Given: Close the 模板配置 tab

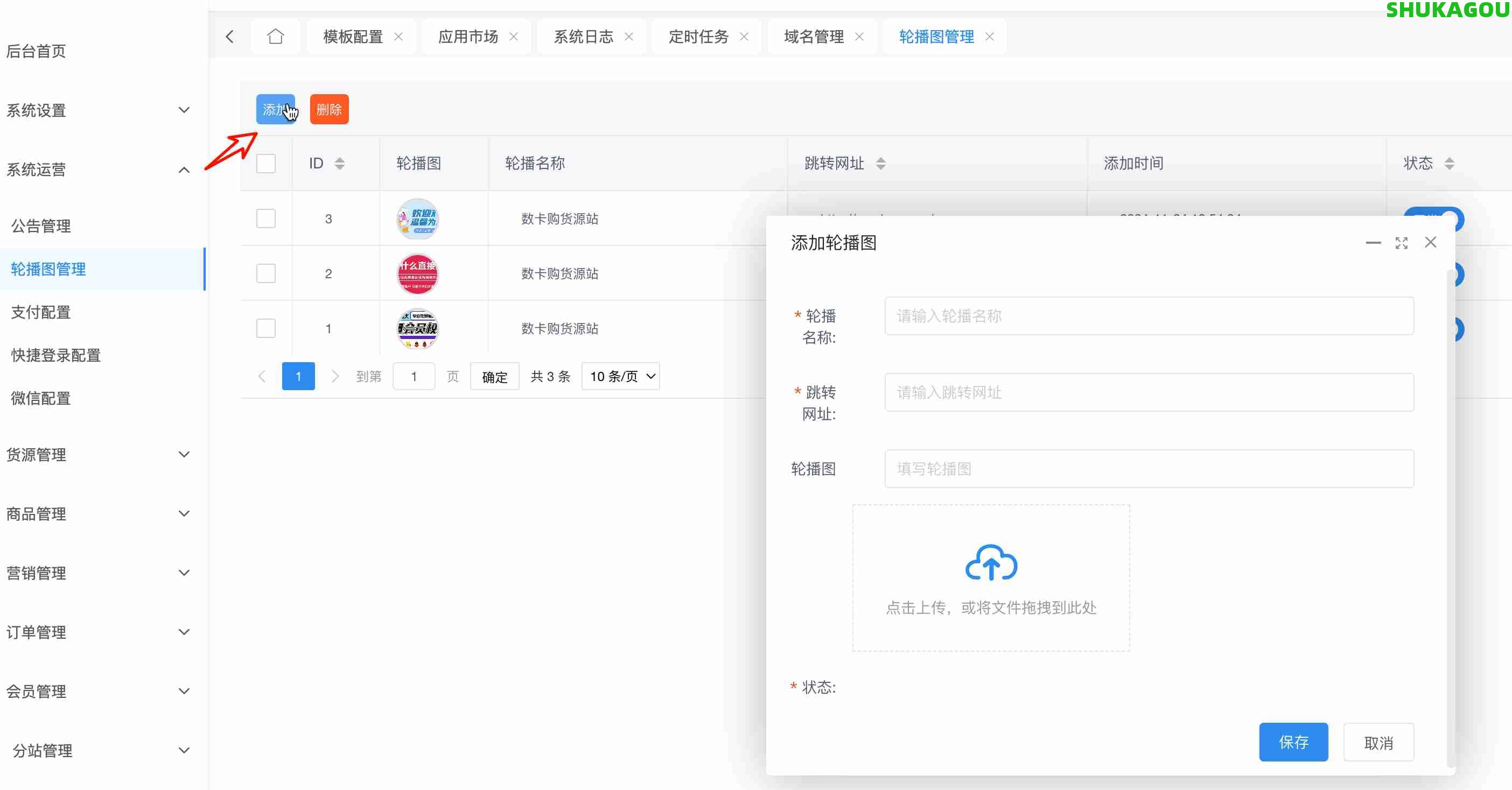Looking at the screenshot, I should pos(398,37).
